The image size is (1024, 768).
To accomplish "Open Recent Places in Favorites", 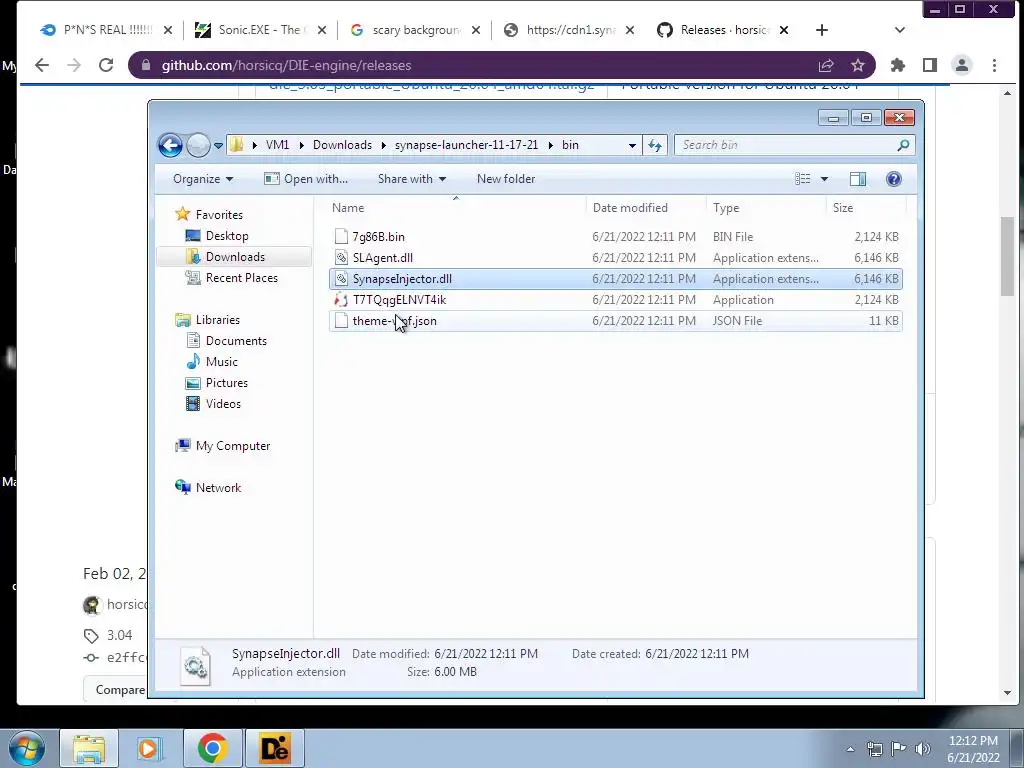I will [x=241, y=278].
